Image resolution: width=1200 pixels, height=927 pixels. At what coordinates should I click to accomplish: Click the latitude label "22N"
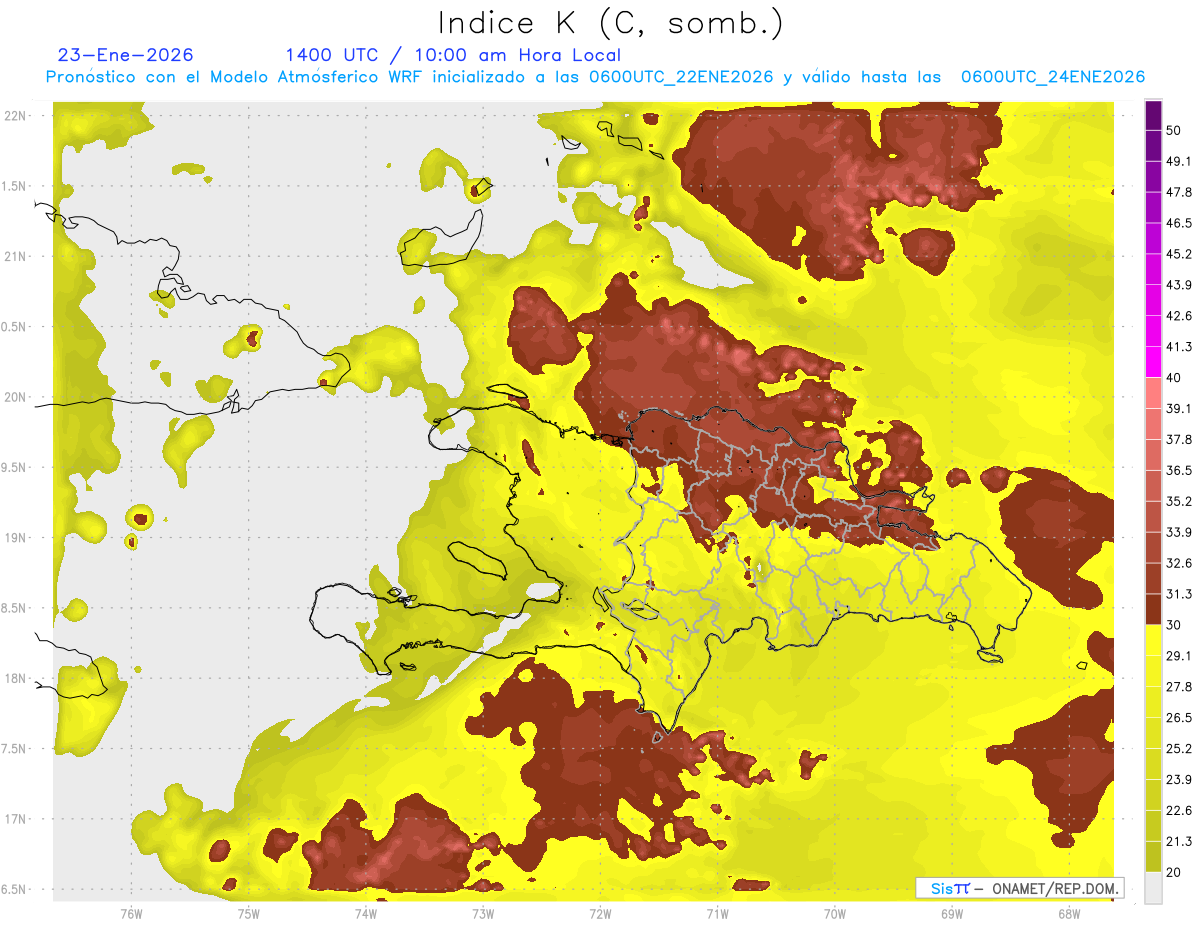pos(15,116)
